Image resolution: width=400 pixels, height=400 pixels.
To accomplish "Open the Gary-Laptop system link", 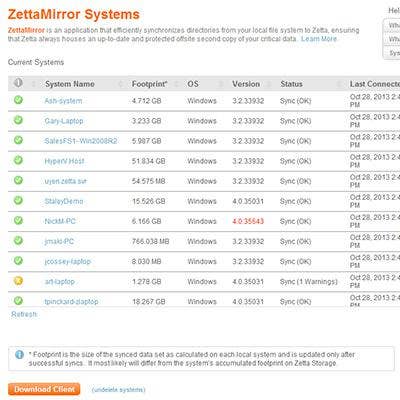I will [64, 121].
